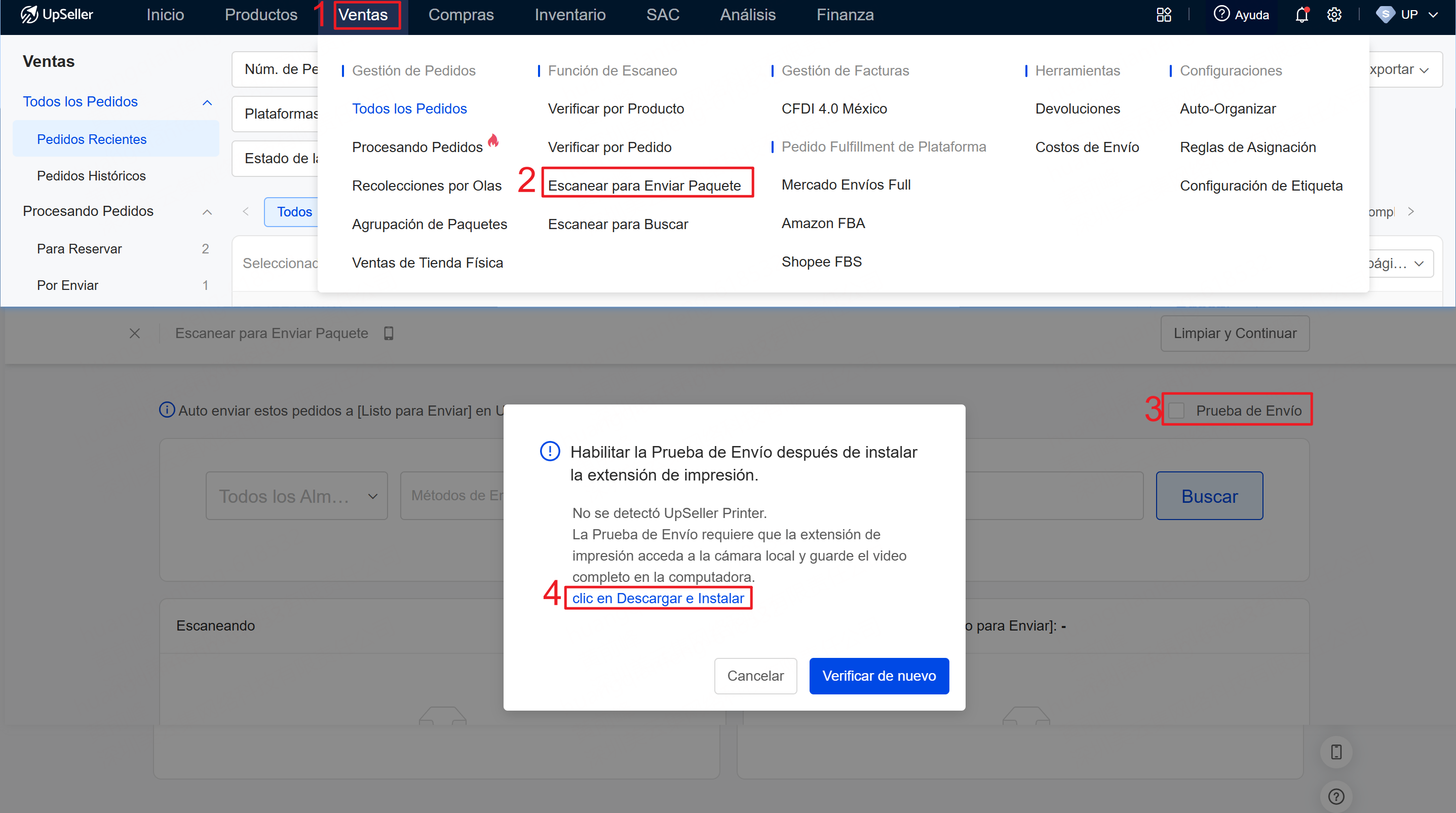Collapse the Todos los Pedidos sidebar section
Image resolution: width=1456 pixels, height=813 pixels.
click(x=207, y=102)
